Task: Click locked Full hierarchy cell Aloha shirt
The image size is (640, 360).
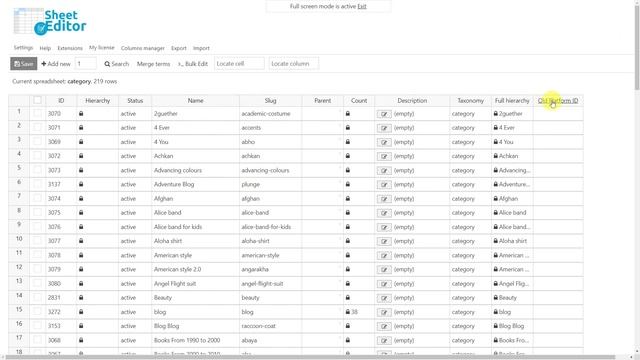Action: pos(512,241)
